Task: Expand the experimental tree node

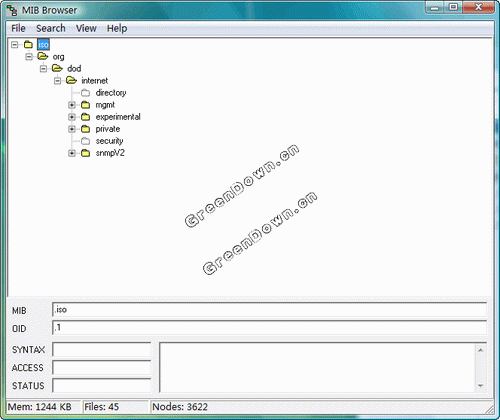Action: click(71, 117)
